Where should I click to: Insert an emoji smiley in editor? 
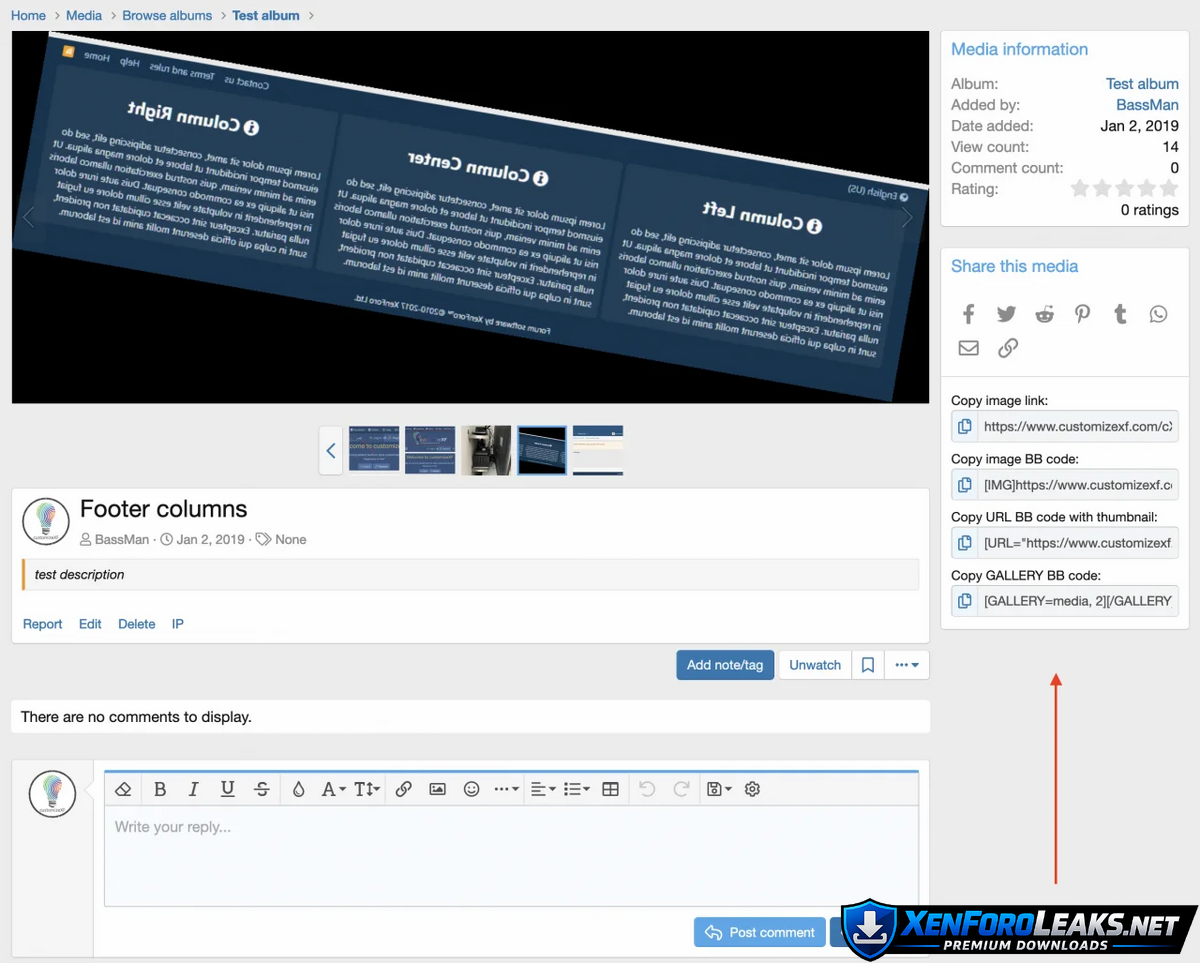(471, 789)
